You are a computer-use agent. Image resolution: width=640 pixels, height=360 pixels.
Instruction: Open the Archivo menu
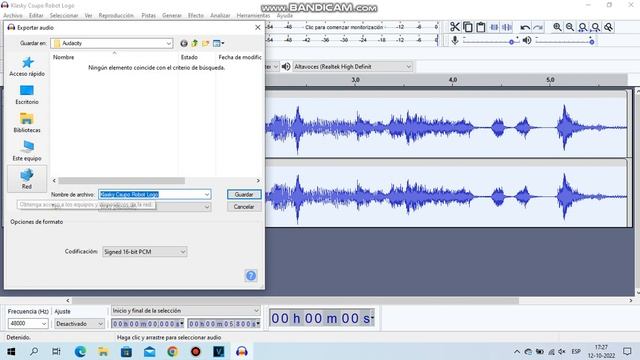click(13, 15)
